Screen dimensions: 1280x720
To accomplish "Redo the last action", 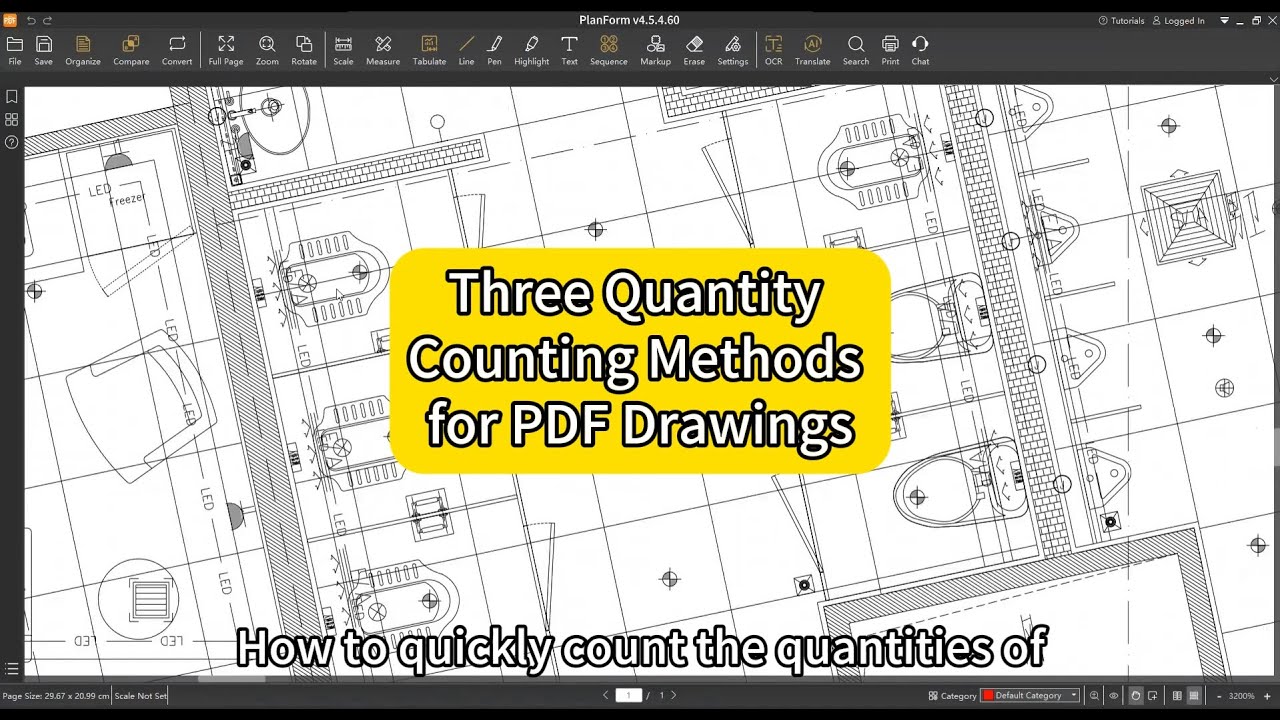I will (x=48, y=20).
